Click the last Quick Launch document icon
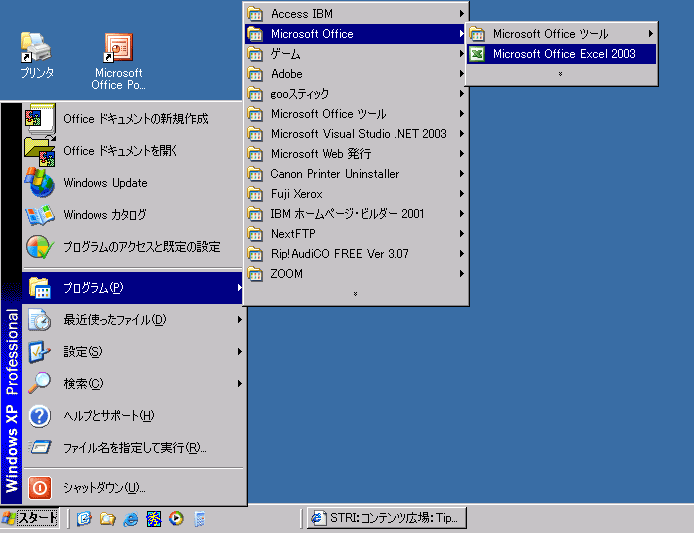The width and height of the screenshot is (694, 533). 200,518
